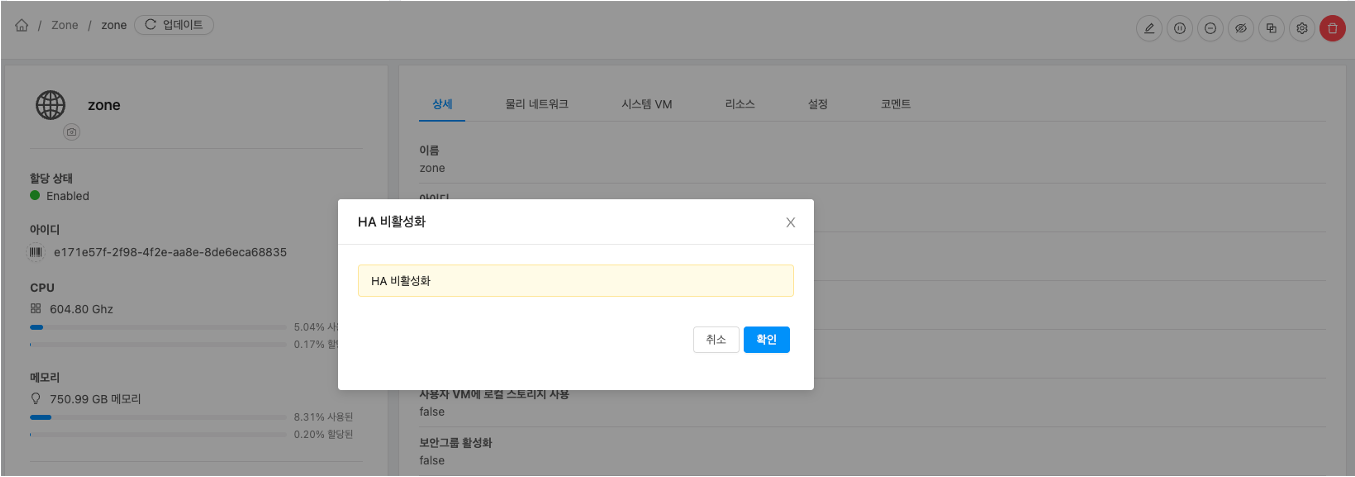Switch to the 물리 네트워크 tab

[x=537, y=104]
